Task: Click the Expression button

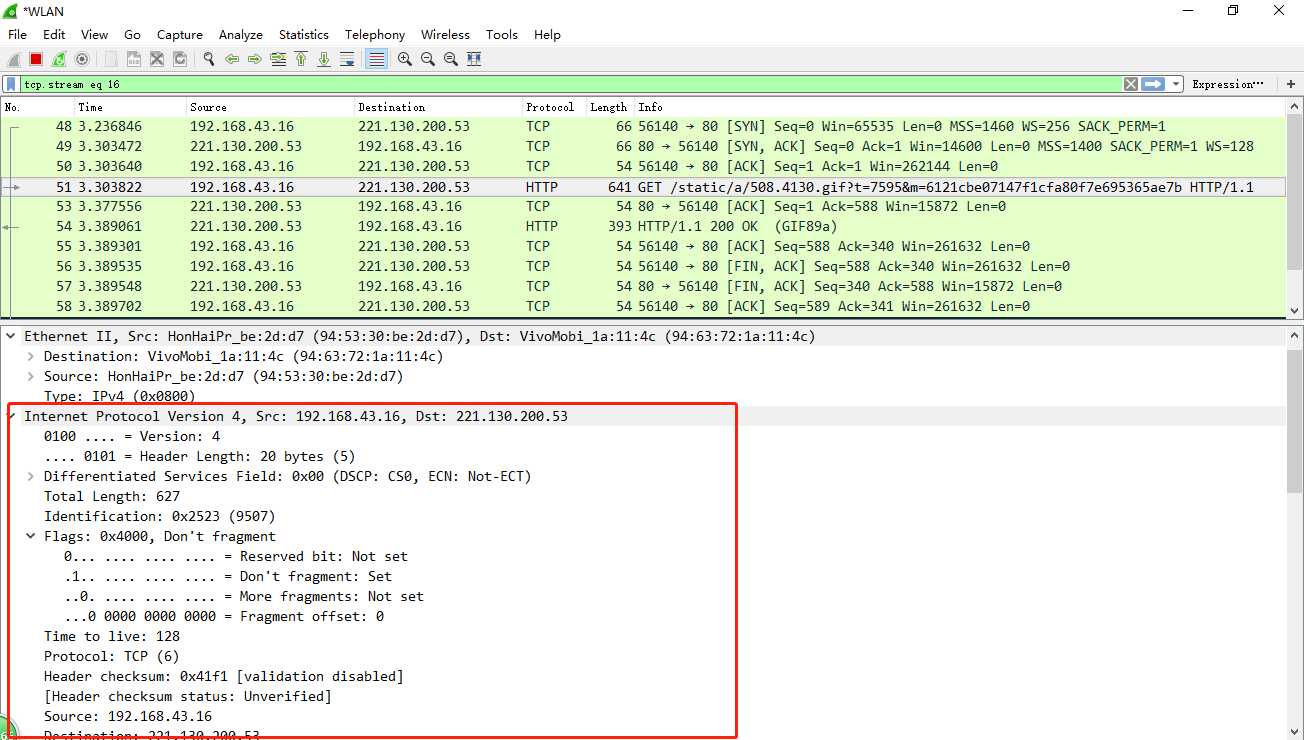Action: click(1228, 85)
